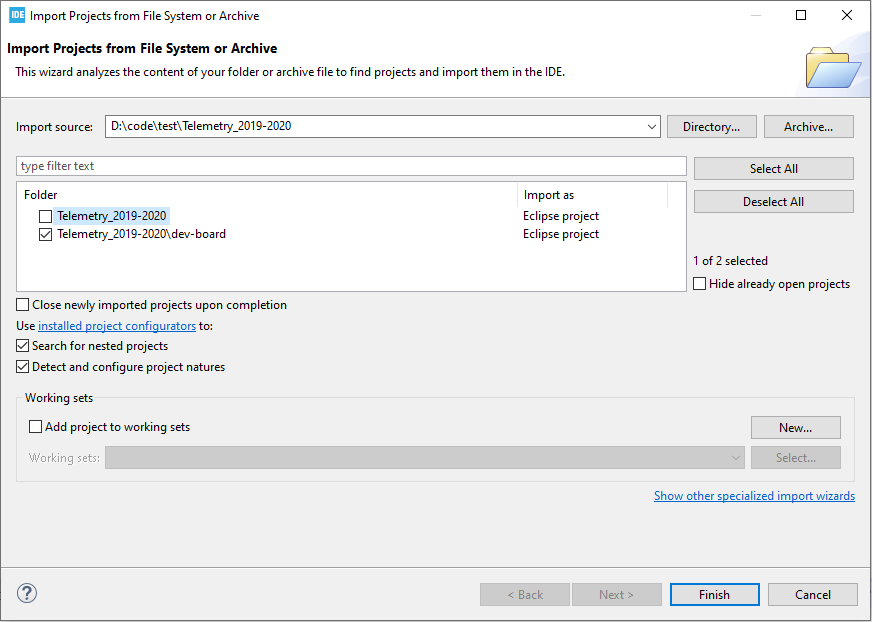
Task: Click the New... working set button
Action: (795, 427)
